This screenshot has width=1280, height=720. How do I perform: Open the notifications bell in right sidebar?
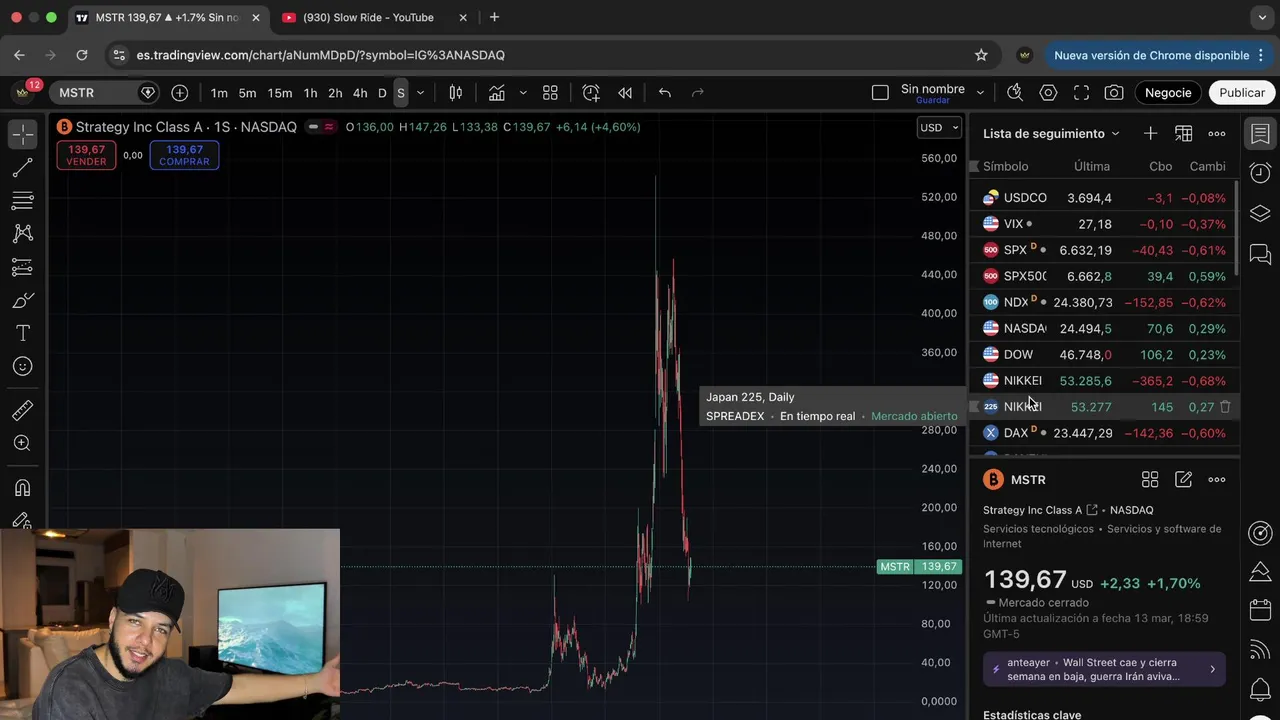pos(1260,689)
